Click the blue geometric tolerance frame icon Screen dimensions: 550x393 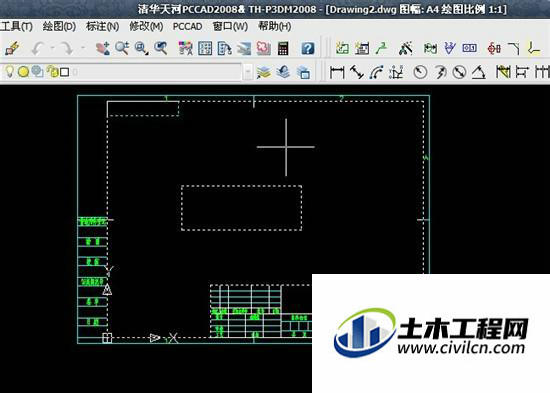[469, 48]
